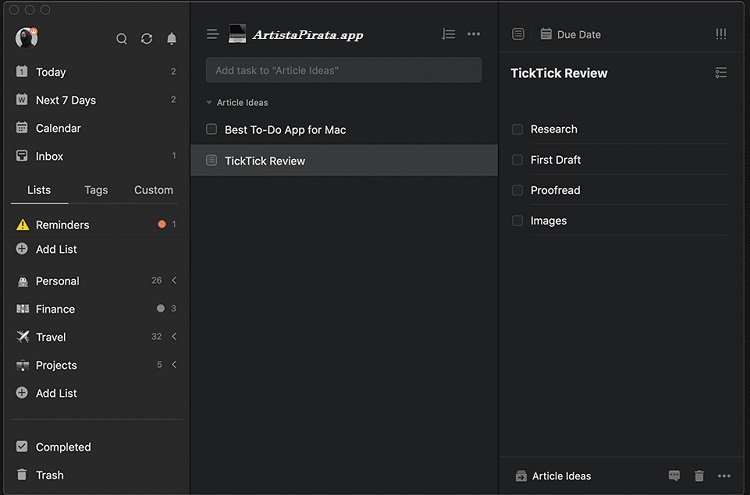The image size is (750, 495).
Task: Click the delete task trash icon
Action: click(x=700, y=476)
